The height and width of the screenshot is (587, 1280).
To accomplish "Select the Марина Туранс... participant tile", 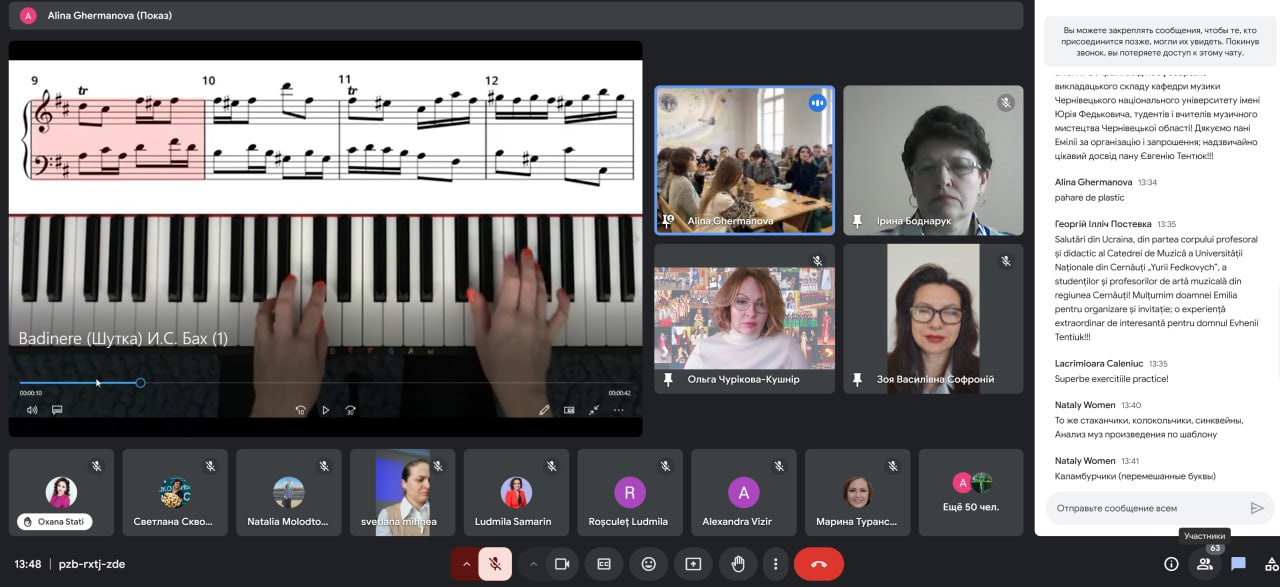I will (857, 492).
